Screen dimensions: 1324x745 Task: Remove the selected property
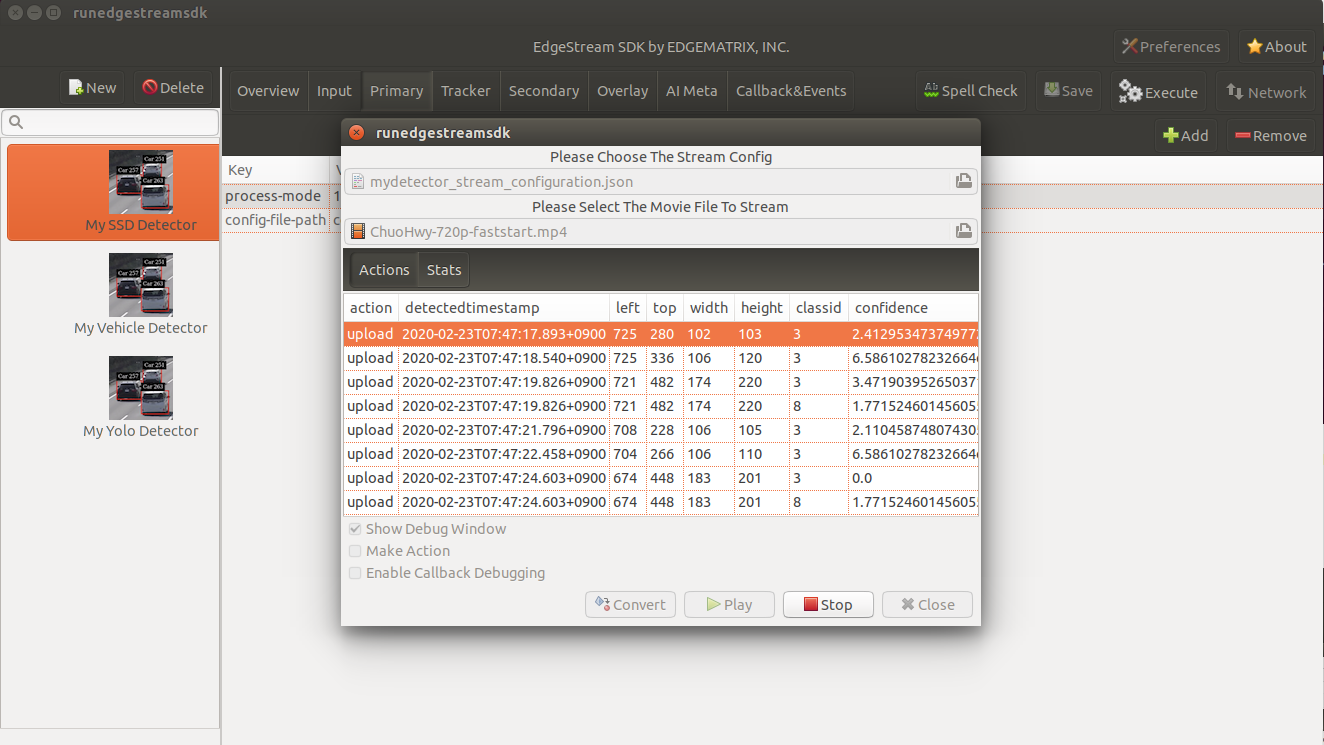pos(1270,136)
